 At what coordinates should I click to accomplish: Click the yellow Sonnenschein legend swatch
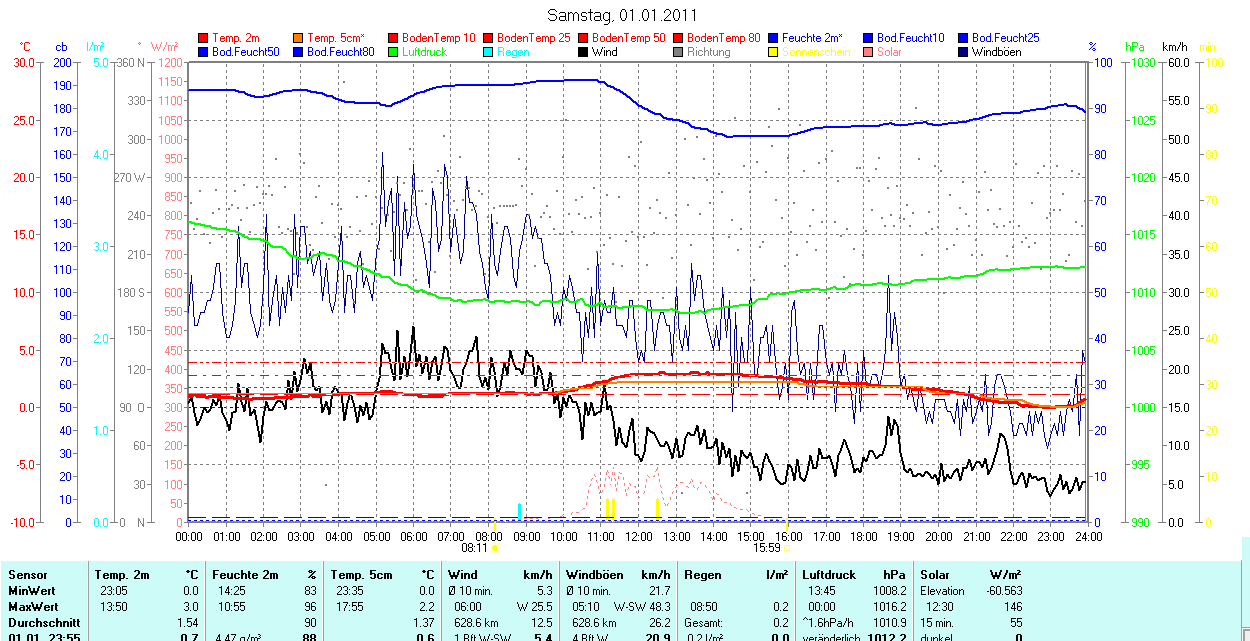(773, 52)
